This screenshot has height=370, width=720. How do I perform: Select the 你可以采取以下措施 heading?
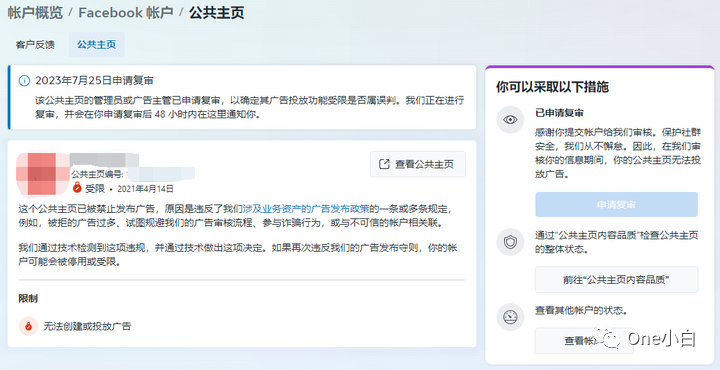click(552, 87)
